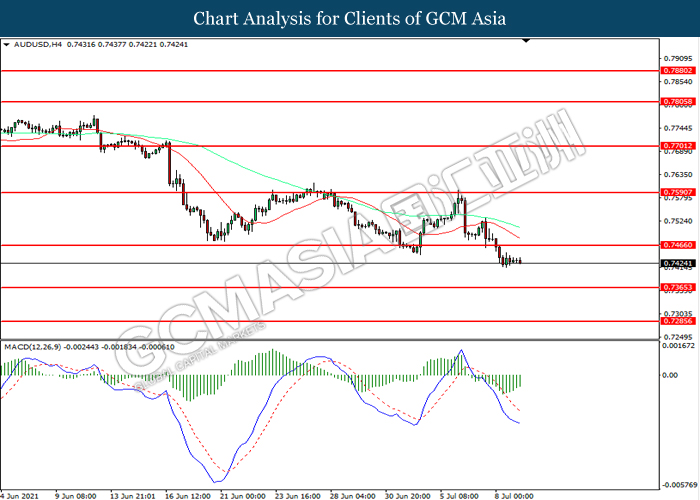Click the 0.73035 price axis value
Viewport: 700px width, 500px height.
click(x=678, y=314)
